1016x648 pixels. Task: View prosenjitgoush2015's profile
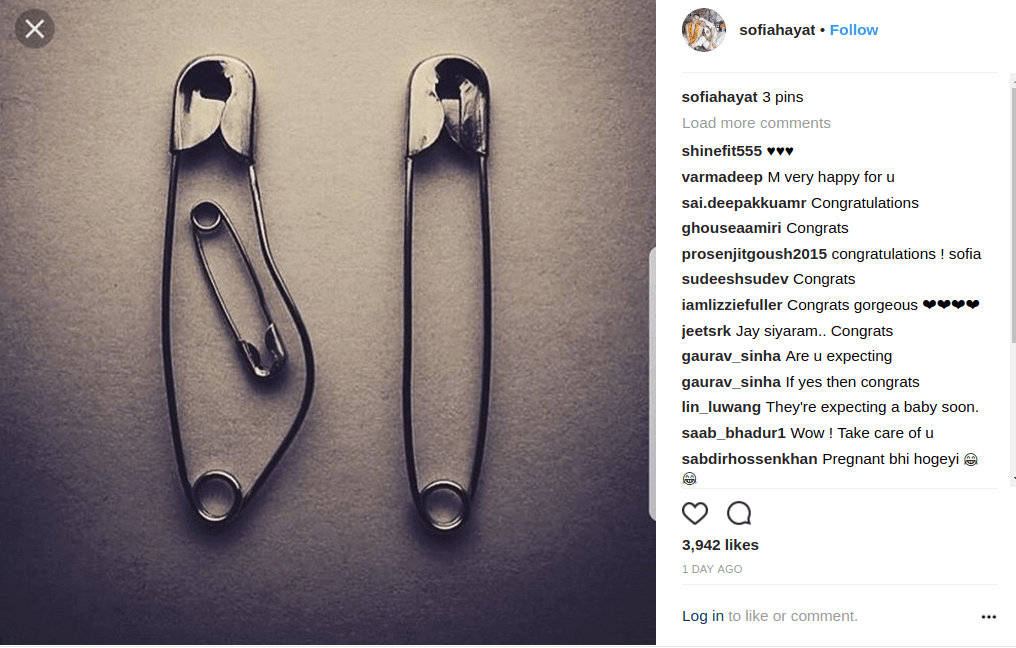click(754, 254)
